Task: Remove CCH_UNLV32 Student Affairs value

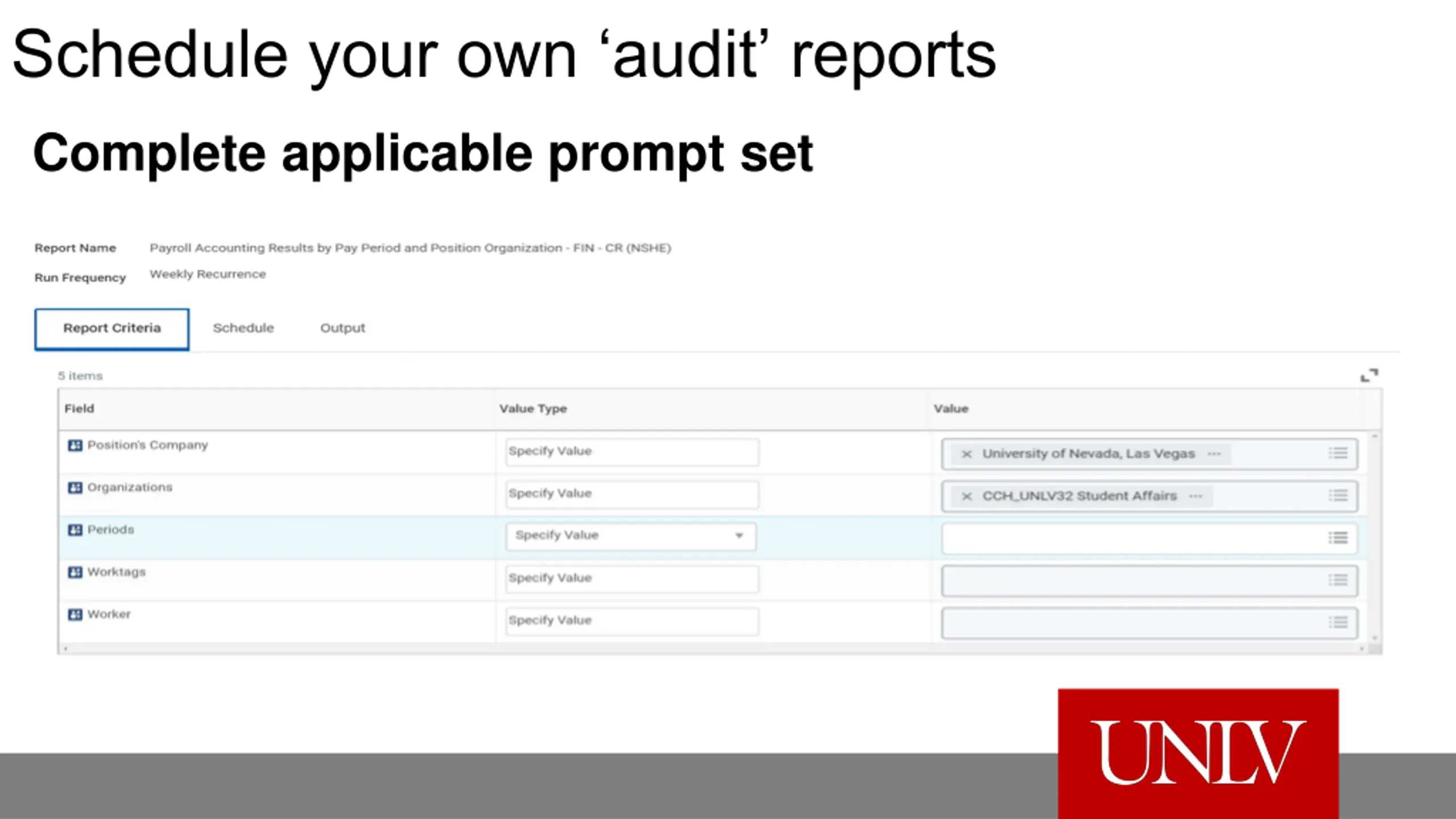Action: (x=966, y=496)
